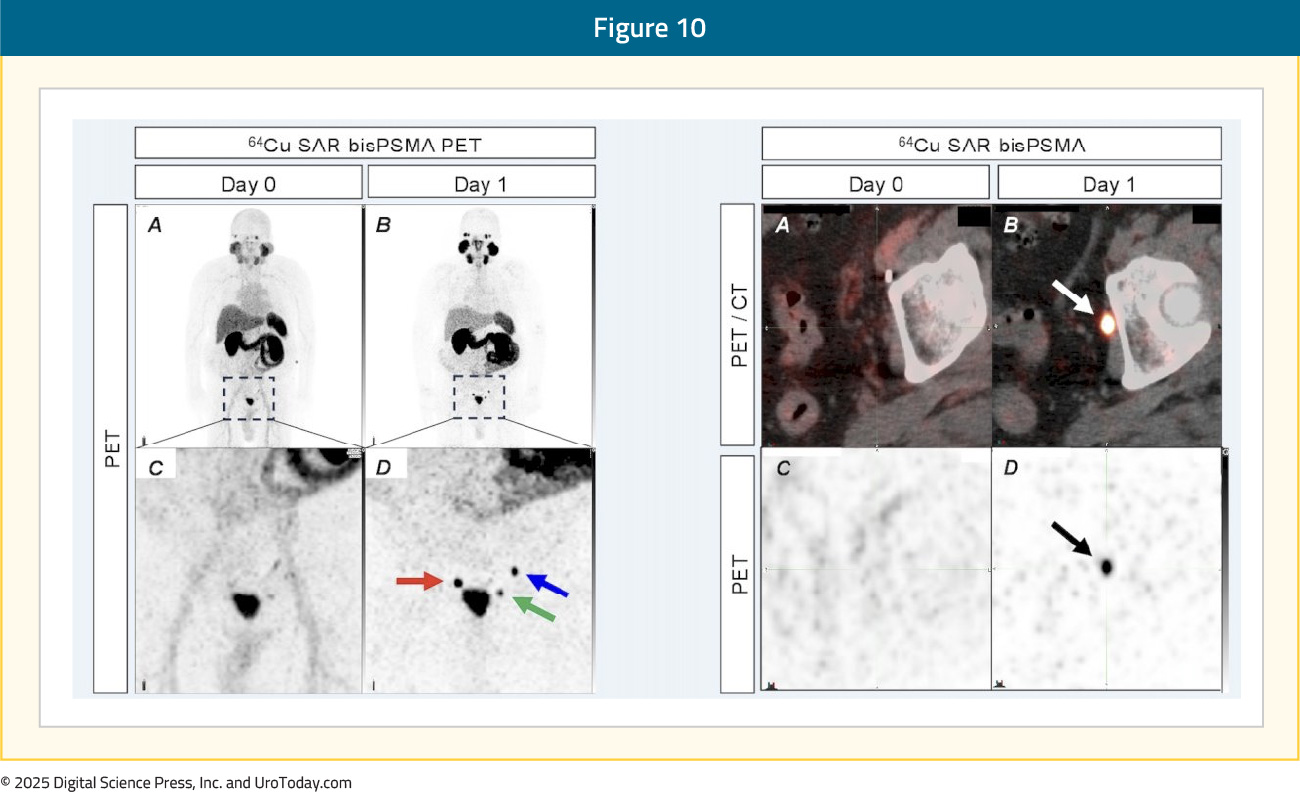The width and height of the screenshot is (1300, 793).
Task: Click the vertical PET label on left panel
Action: click(x=110, y=449)
